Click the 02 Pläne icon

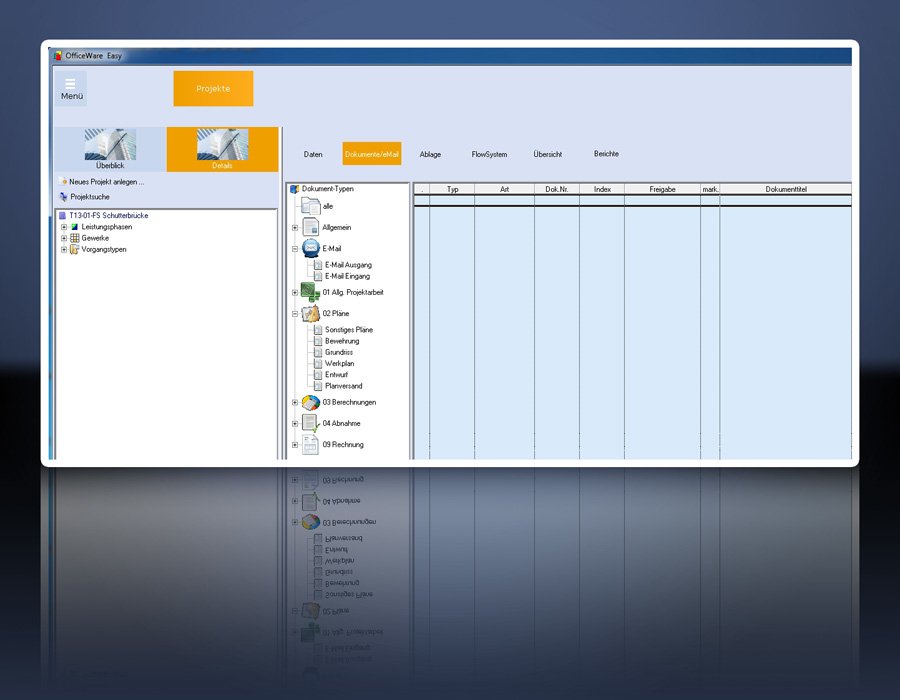(311, 313)
